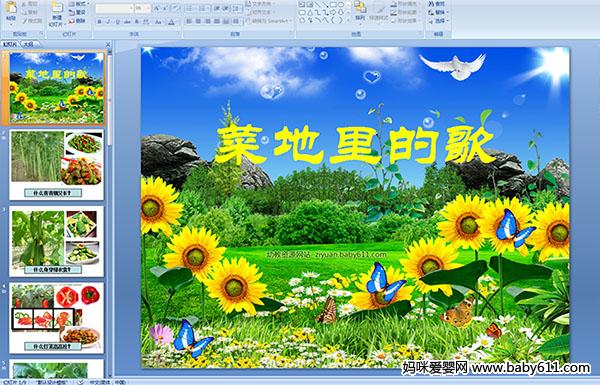Screen dimensions: 600x385
Task: Open the Replace menu in editing group
Action: point(439,12)
